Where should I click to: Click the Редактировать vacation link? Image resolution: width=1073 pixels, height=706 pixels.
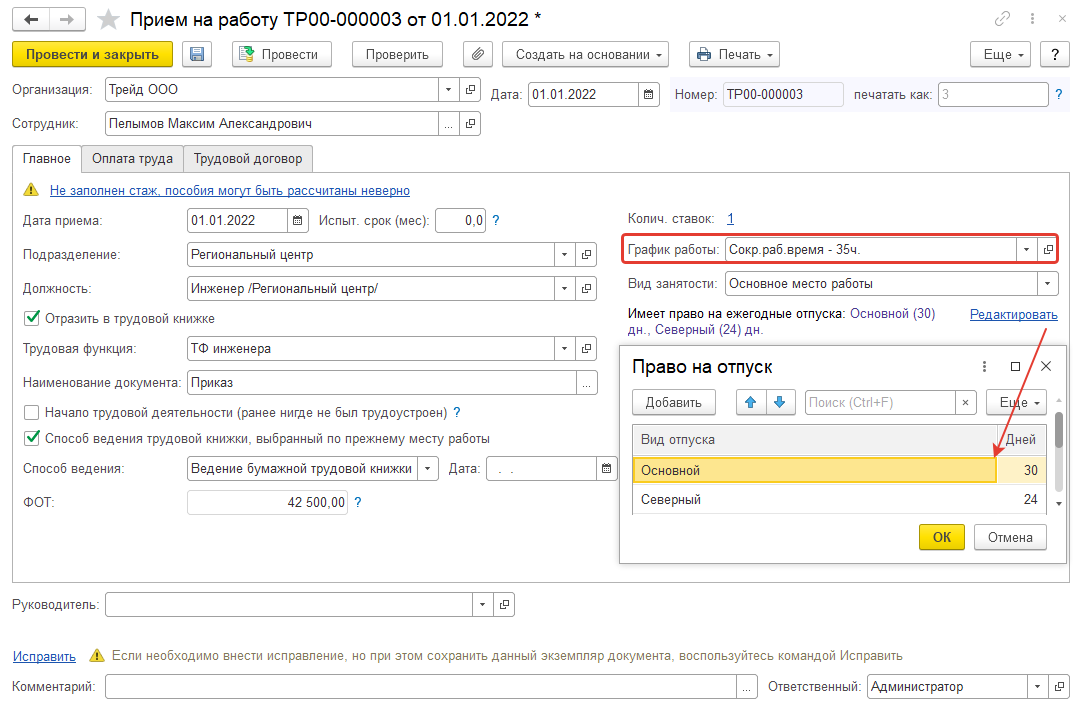pos(1013,314)
